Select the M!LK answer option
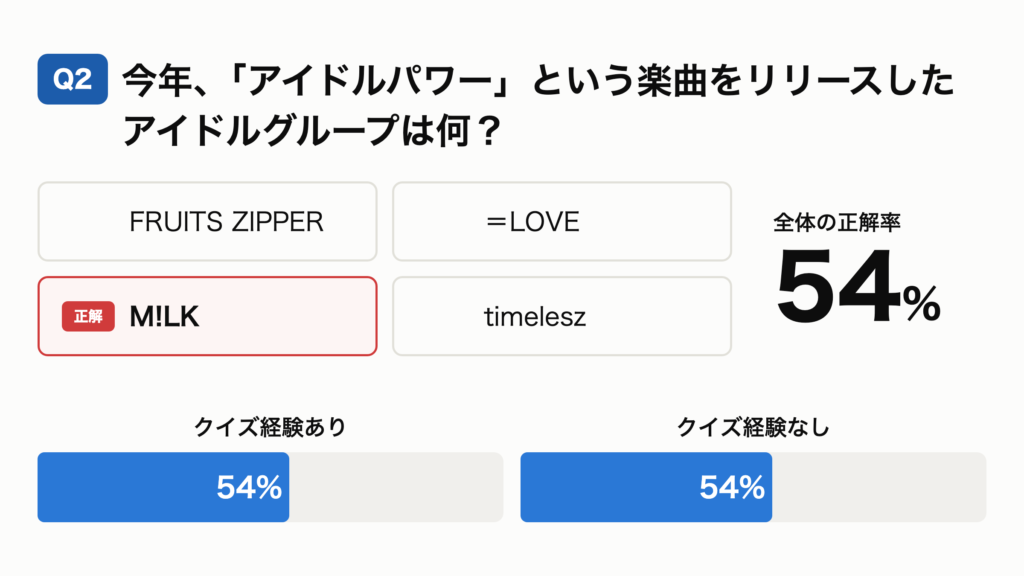The width and height of the screenshot is (1024, 576). tap(208, 316)
